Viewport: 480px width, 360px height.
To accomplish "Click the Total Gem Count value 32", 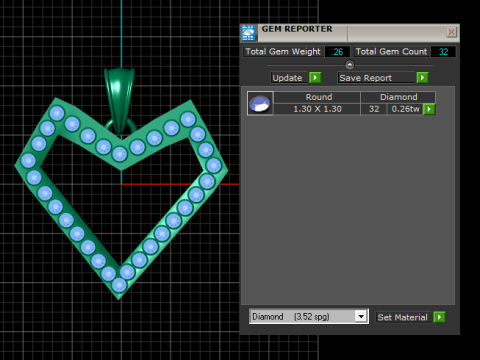I will pos(443,52).
